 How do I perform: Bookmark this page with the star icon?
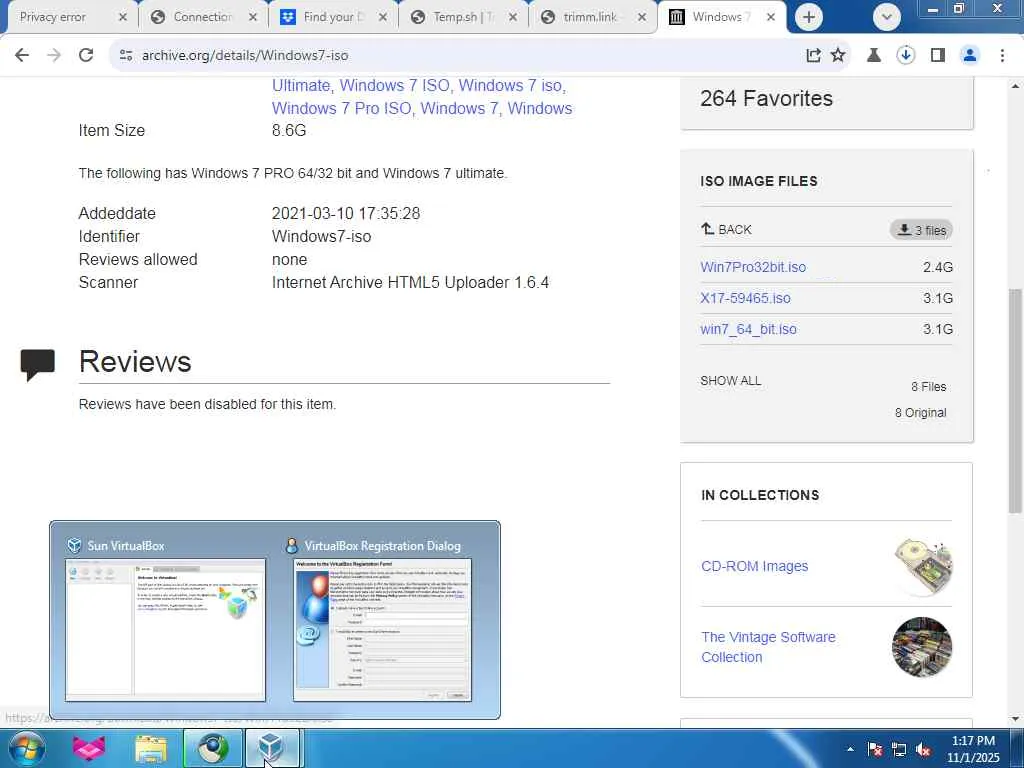click(x=838, y=56)
